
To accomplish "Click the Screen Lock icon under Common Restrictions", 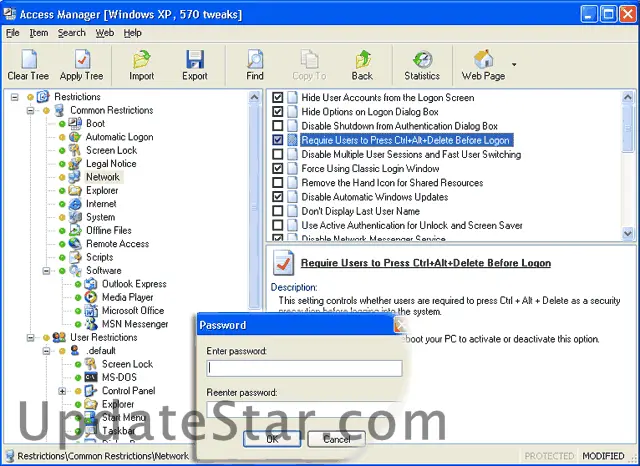I will [75, 150].
